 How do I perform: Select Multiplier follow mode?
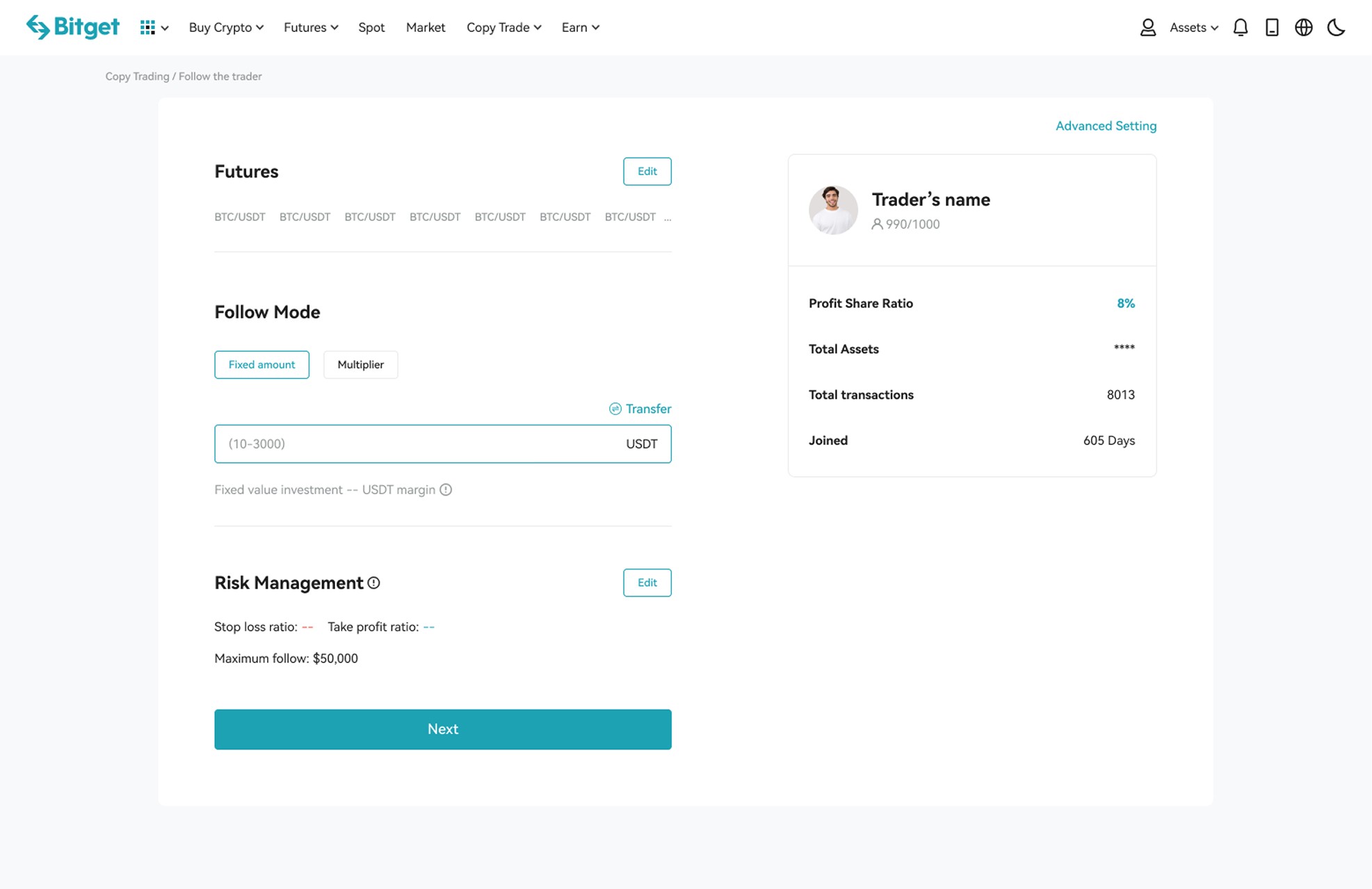(x=360, y=365)
